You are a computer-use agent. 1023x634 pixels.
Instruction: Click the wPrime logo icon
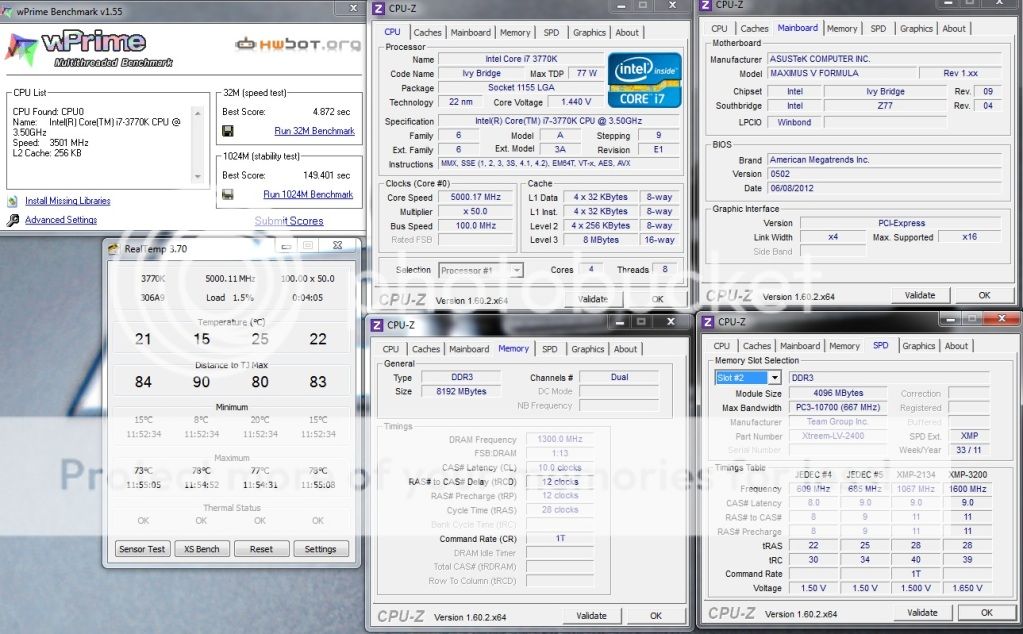point(21,50)
